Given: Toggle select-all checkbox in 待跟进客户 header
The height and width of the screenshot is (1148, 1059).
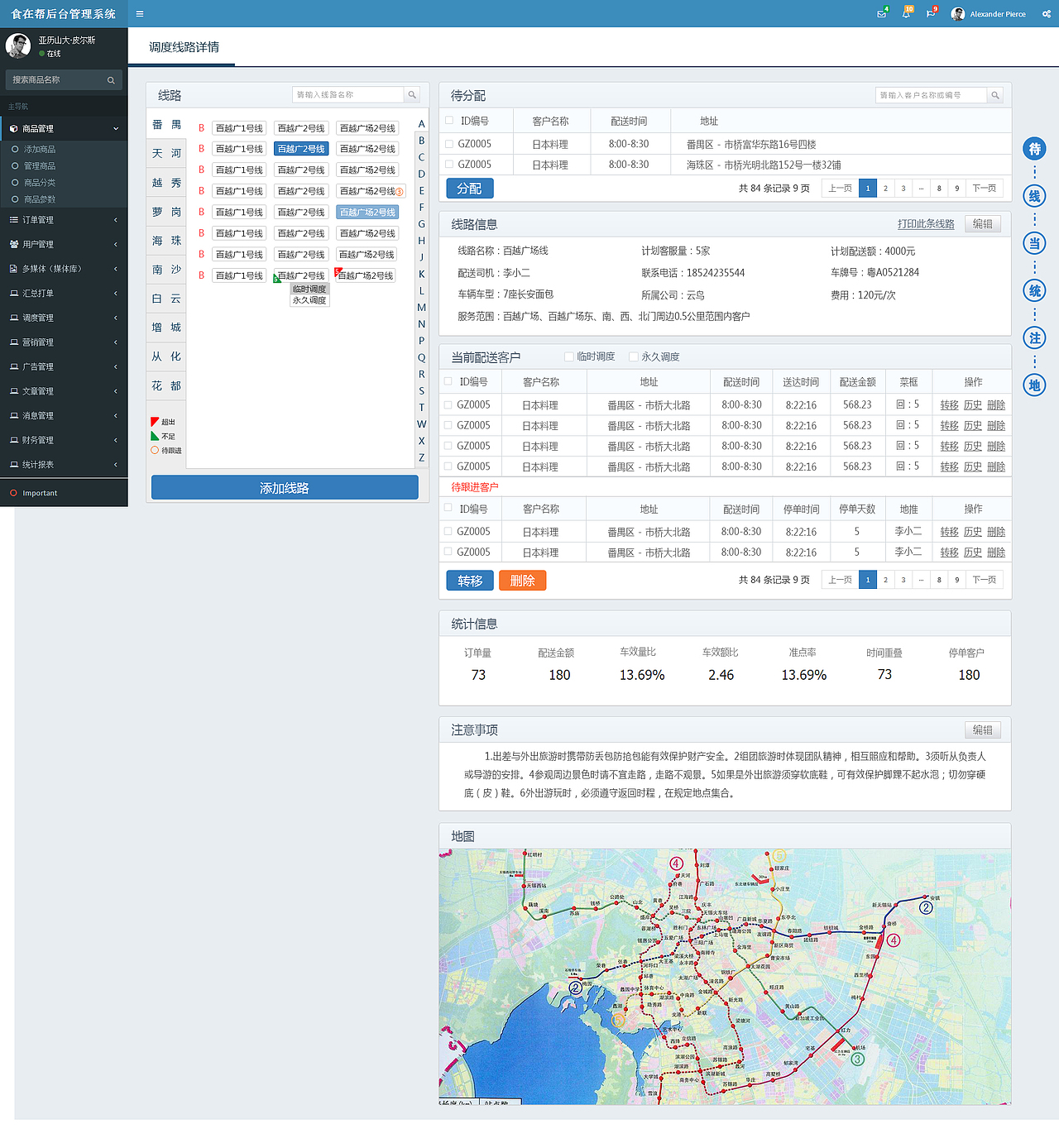Looking at the screenshot, I should point(448,508).
